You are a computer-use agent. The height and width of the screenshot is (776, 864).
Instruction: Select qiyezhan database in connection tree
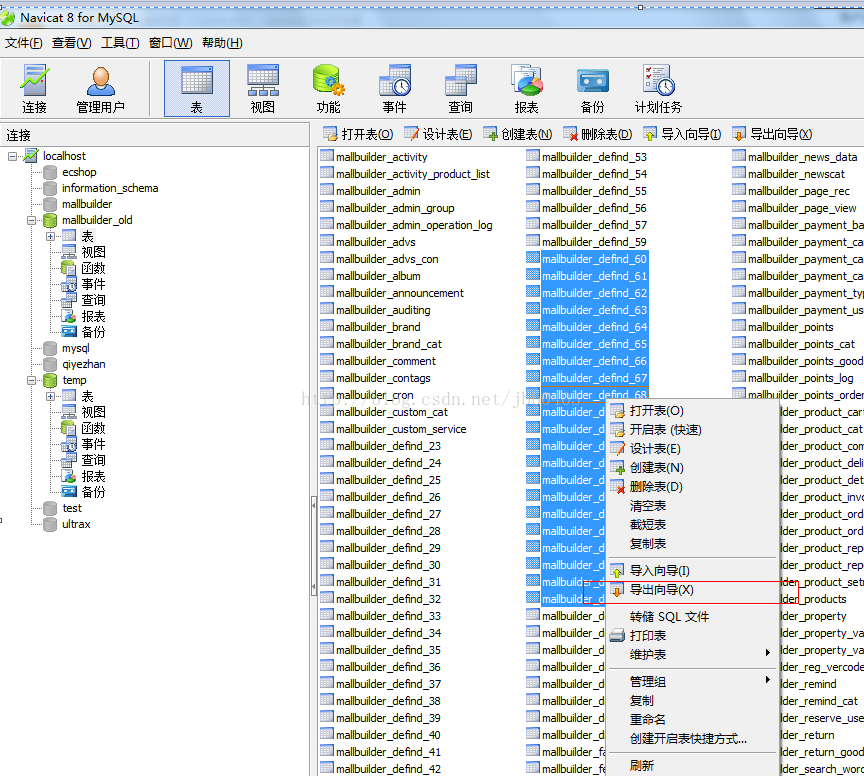pos(84,364)
